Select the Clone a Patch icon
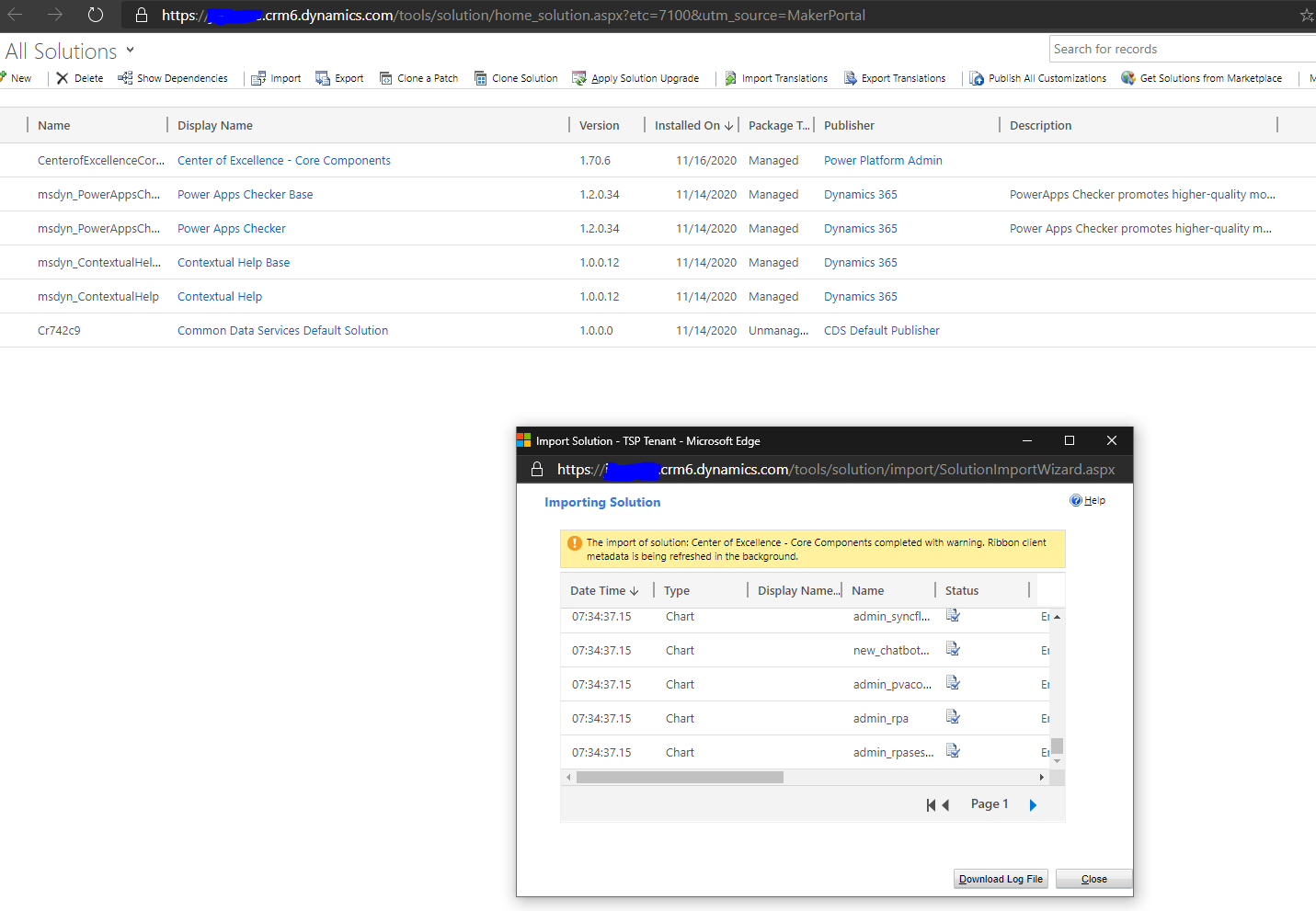 point(418,78)
